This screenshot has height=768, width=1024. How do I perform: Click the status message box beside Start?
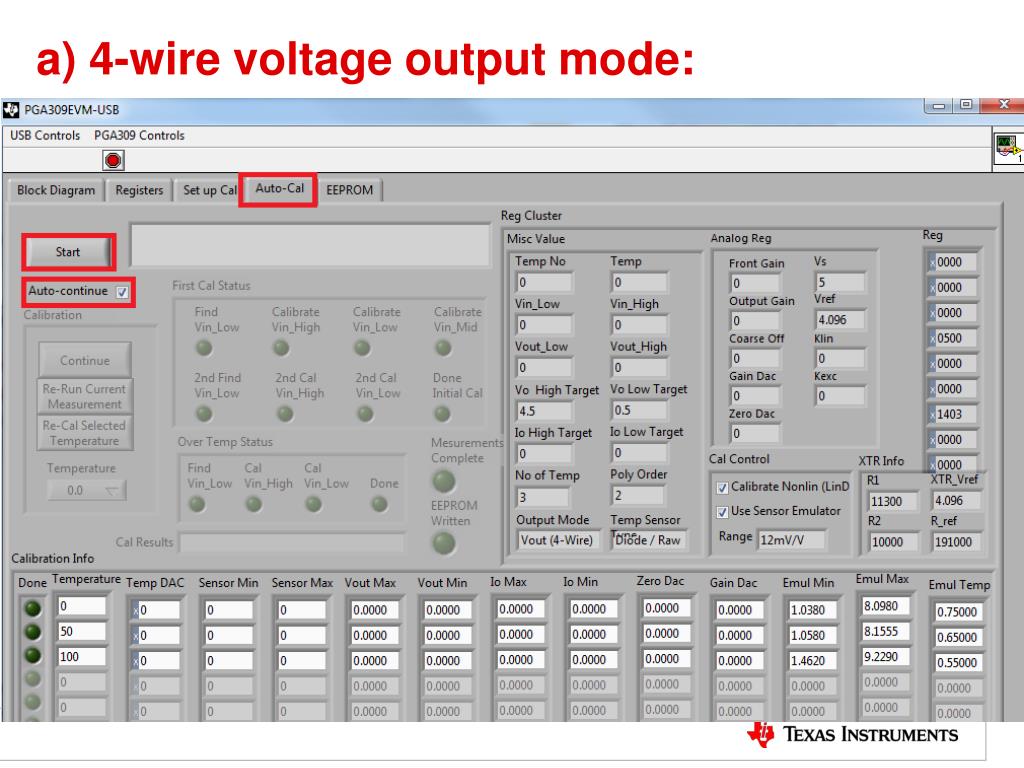pos(310,246)
